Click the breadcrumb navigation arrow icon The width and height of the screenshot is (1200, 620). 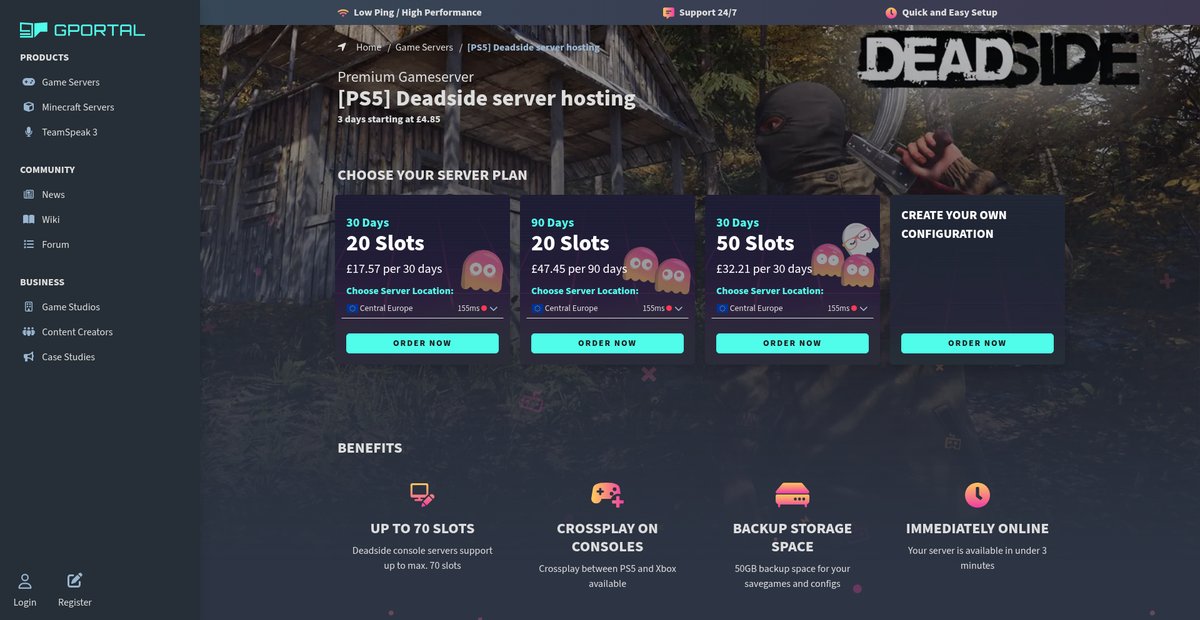tap(342, 47)
